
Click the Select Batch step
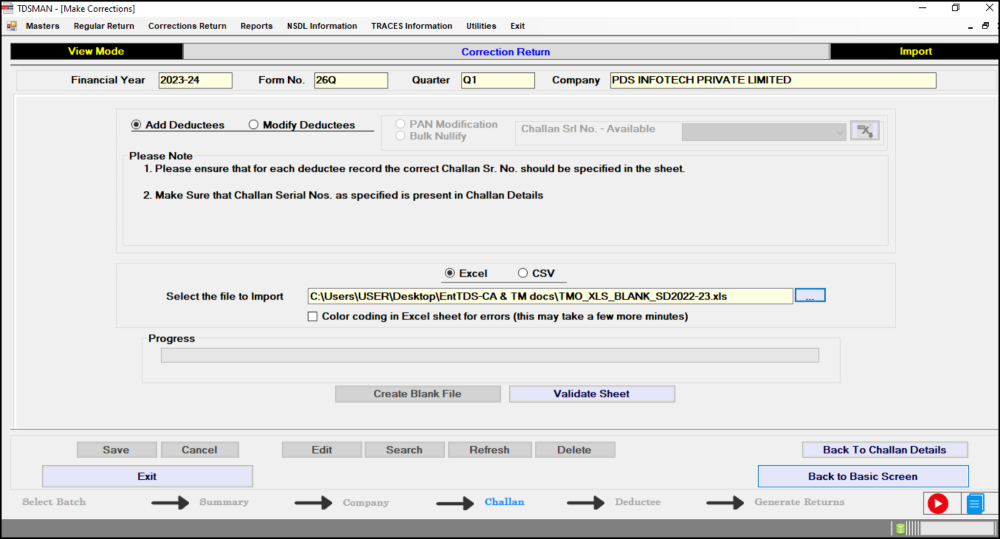(54, 502)
